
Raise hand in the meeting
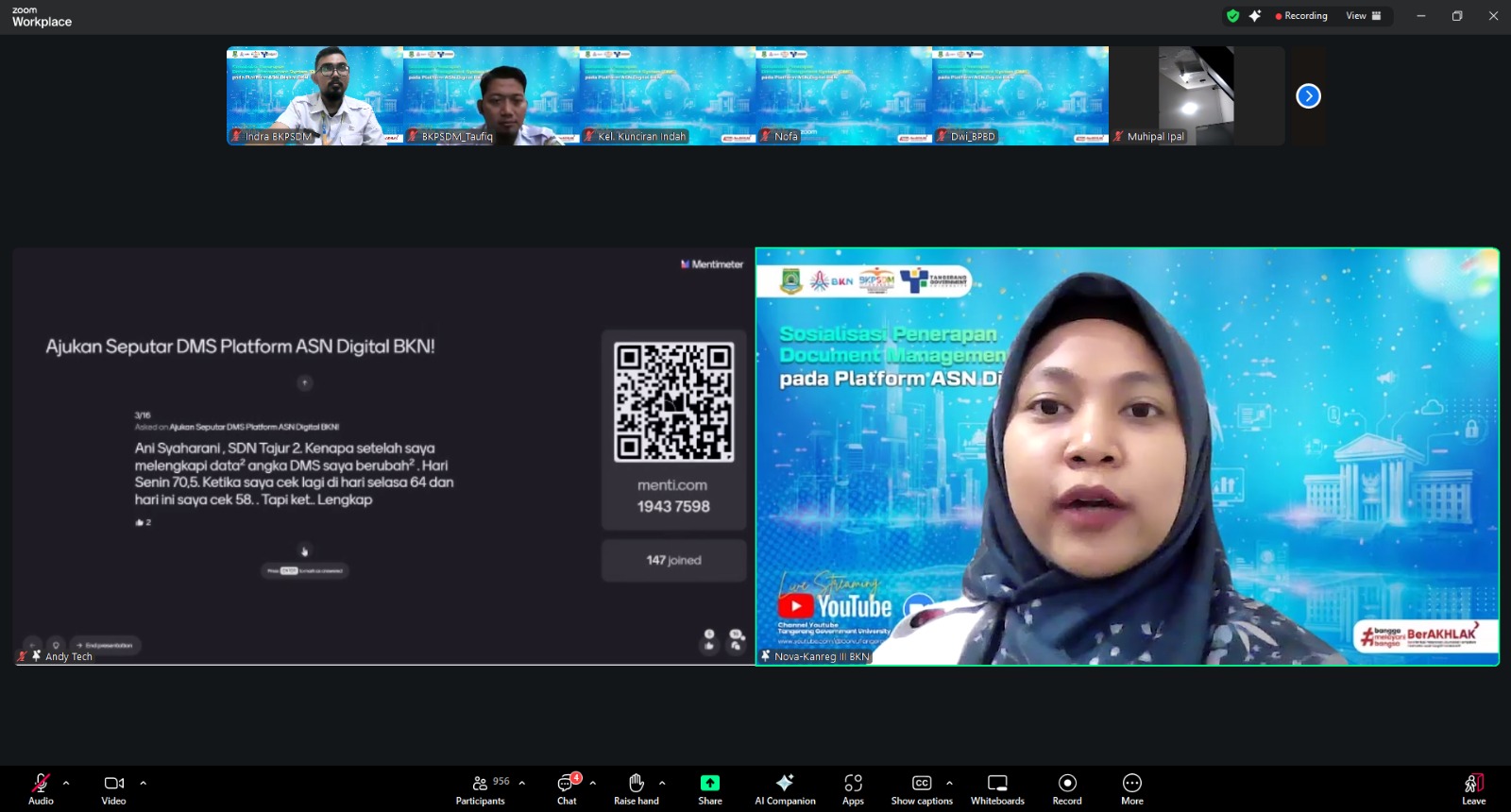637,788
